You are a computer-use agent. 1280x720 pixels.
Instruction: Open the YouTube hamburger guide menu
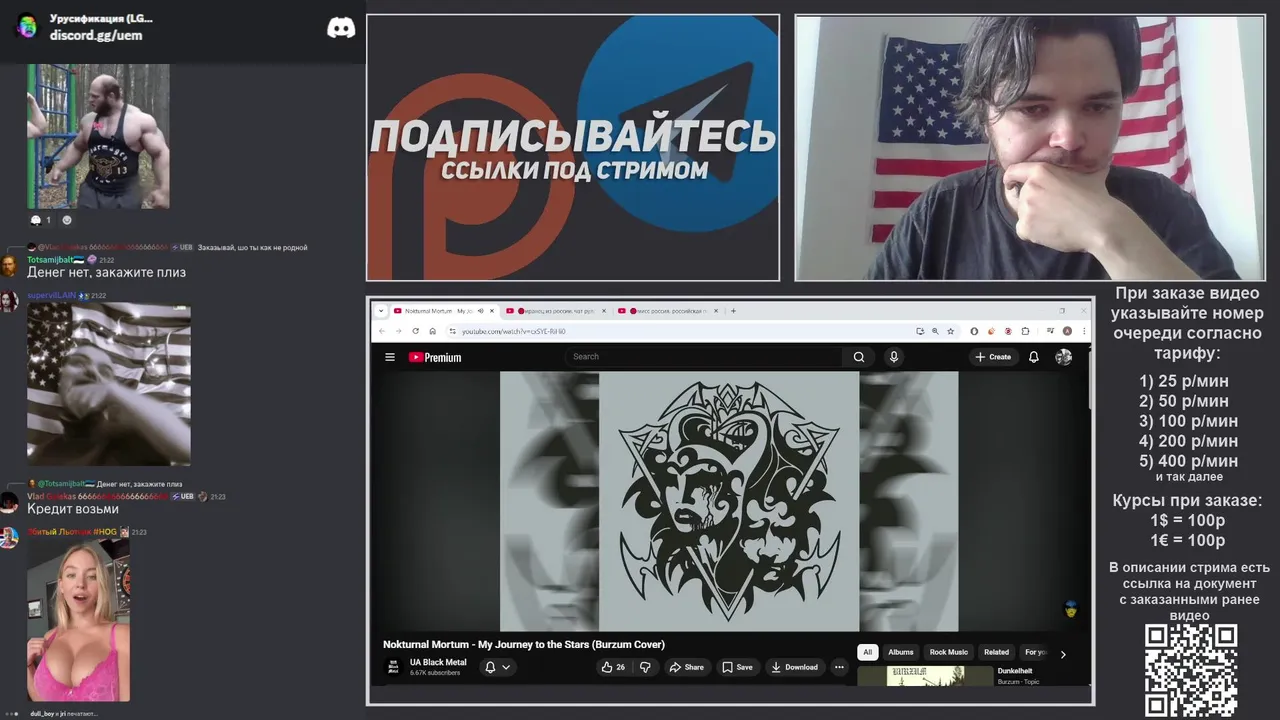(x=390, y=357)
